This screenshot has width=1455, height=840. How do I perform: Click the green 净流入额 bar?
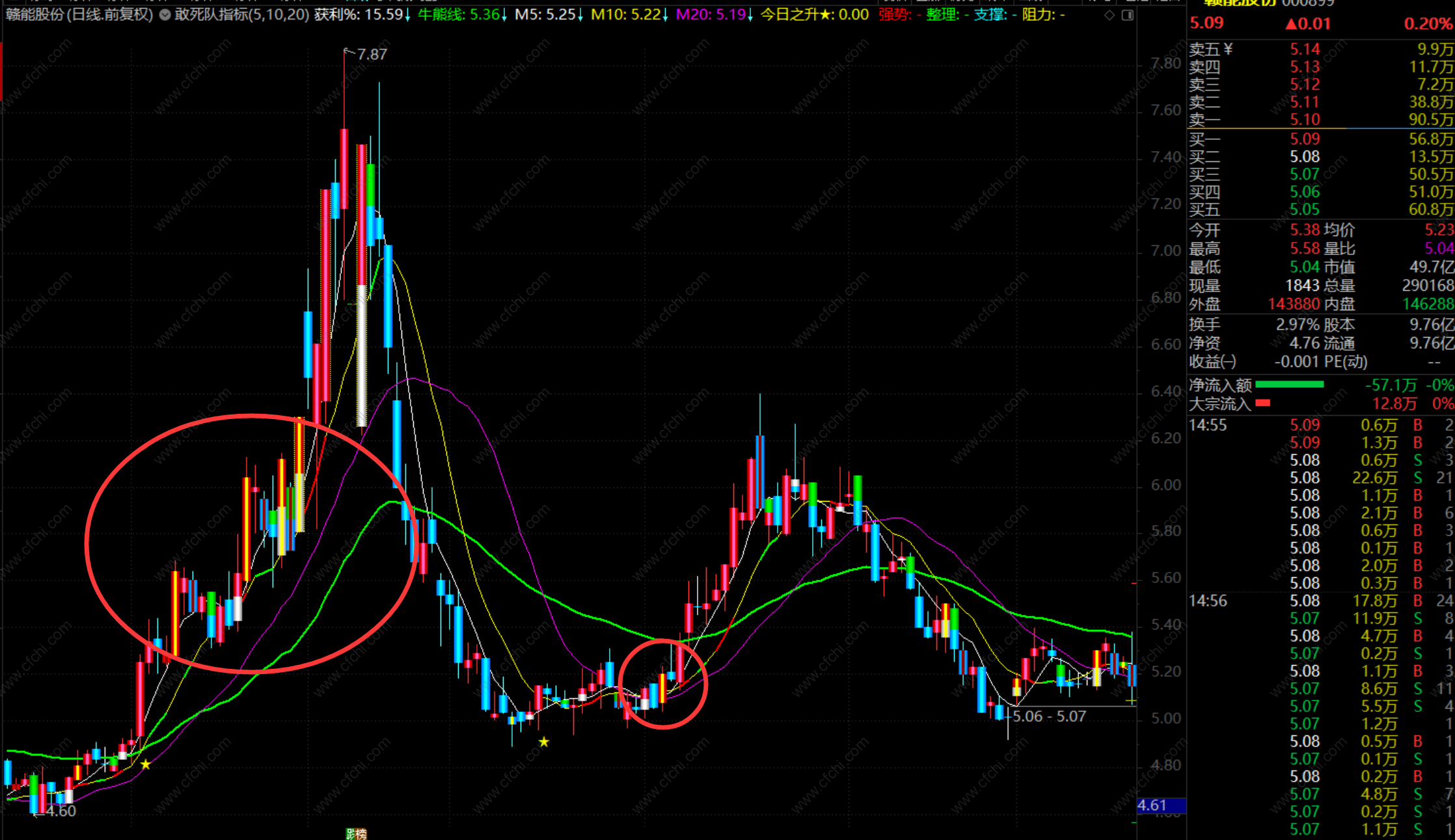tap(1289, 385)
